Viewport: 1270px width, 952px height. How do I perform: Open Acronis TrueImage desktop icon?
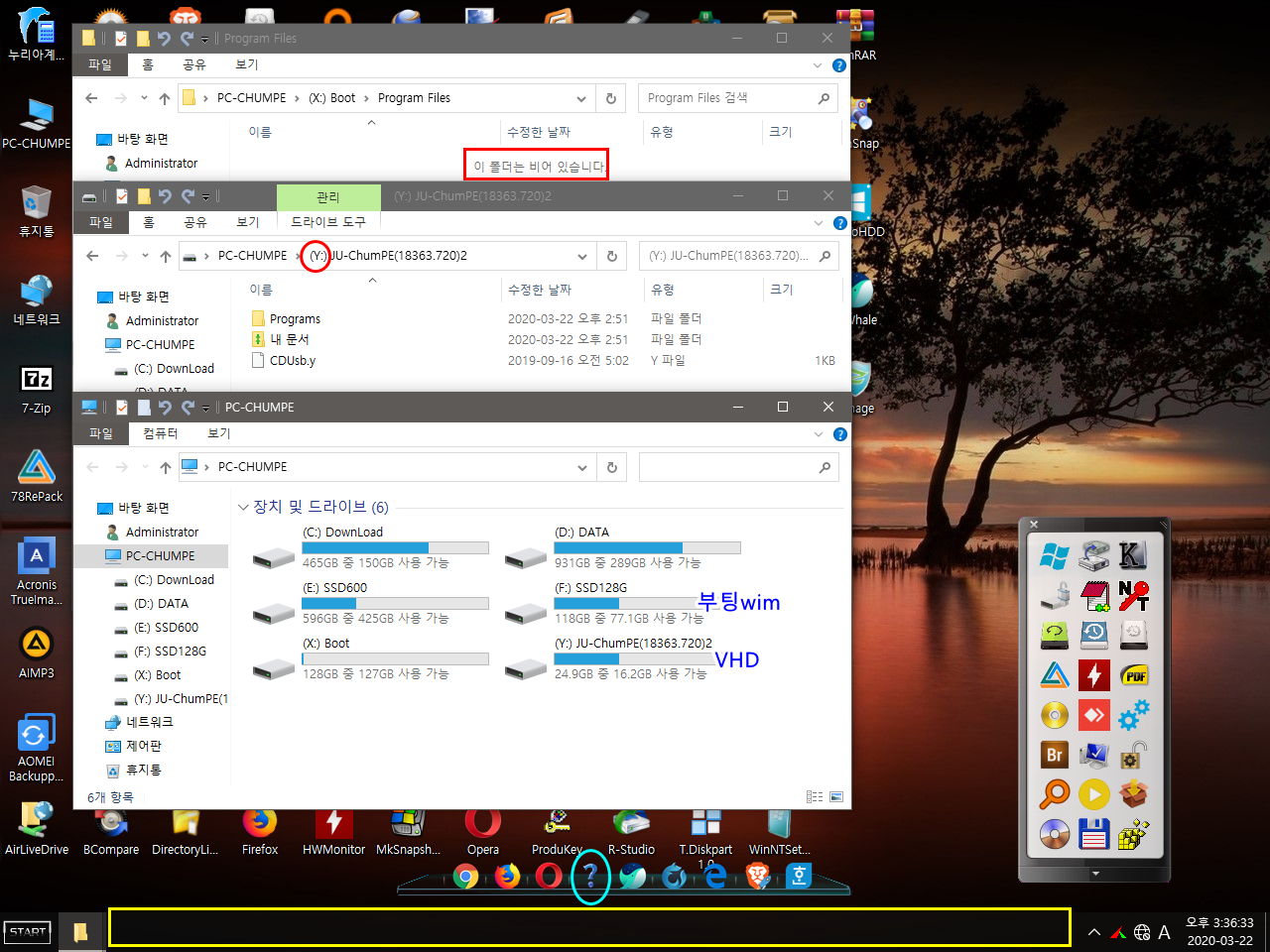click(37, 570)
